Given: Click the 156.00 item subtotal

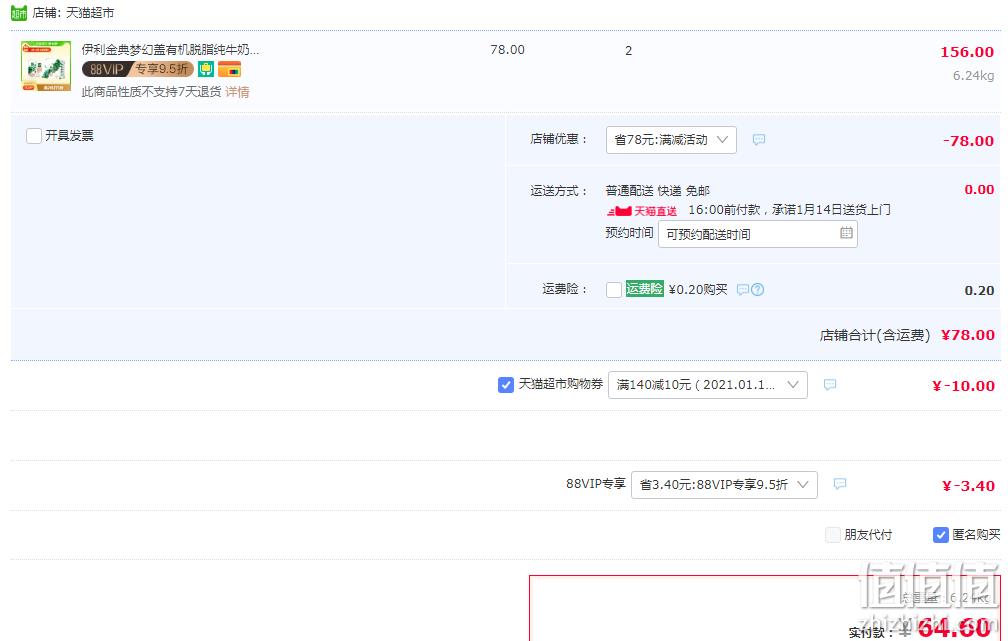Looking at the screenshot, I should coord(967,52).
